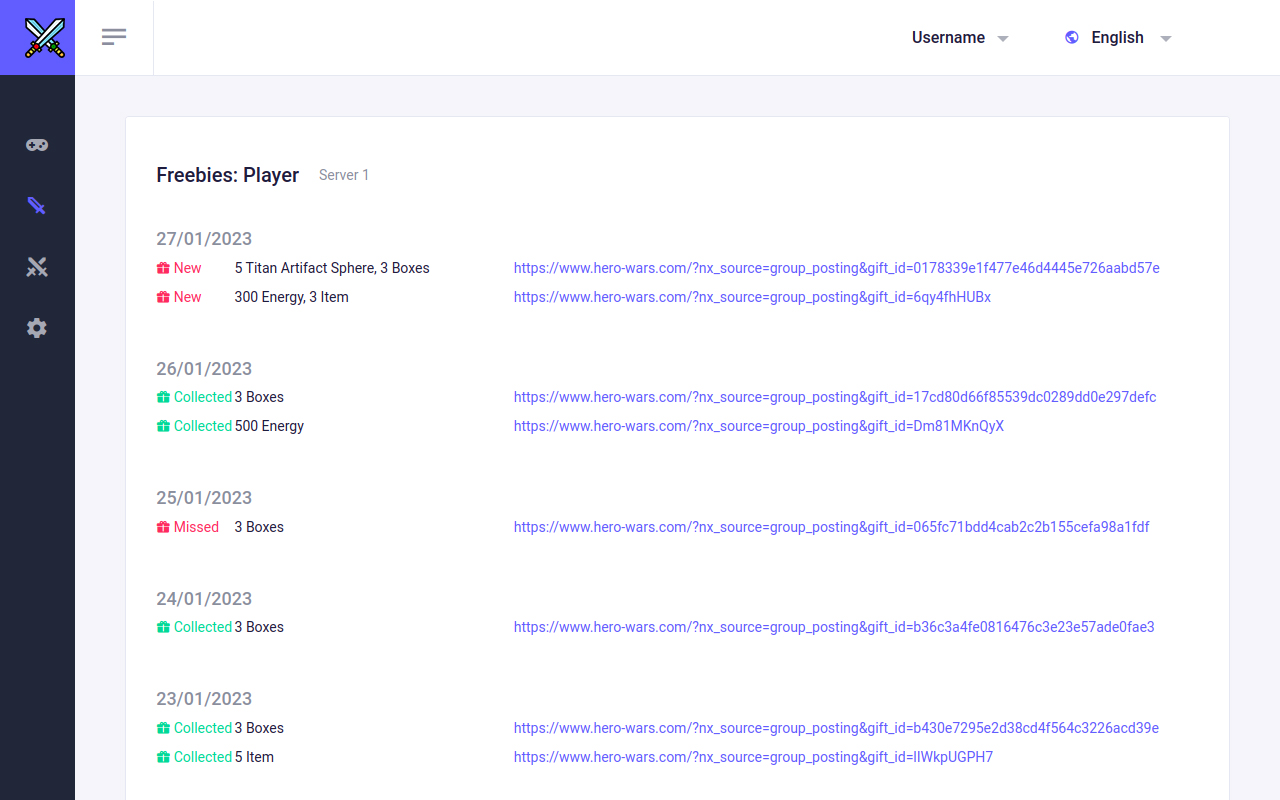Open the crossed swords sidebar page

(37, 267)
